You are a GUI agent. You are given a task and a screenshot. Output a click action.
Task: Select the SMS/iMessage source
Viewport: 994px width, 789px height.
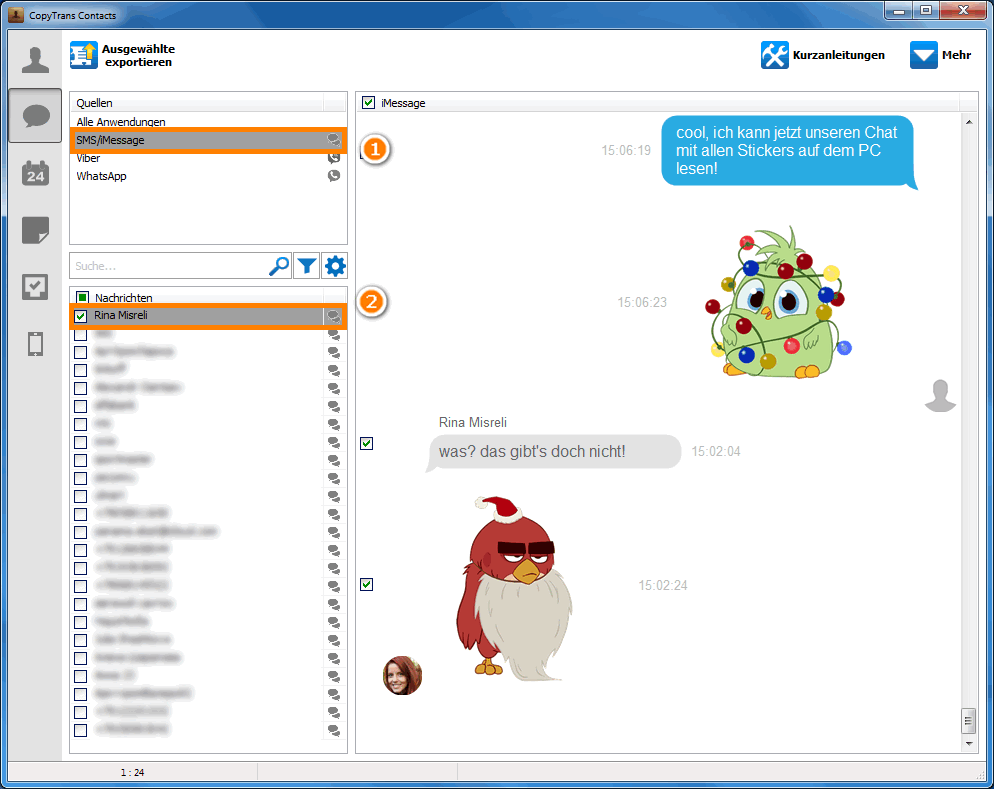208,140
